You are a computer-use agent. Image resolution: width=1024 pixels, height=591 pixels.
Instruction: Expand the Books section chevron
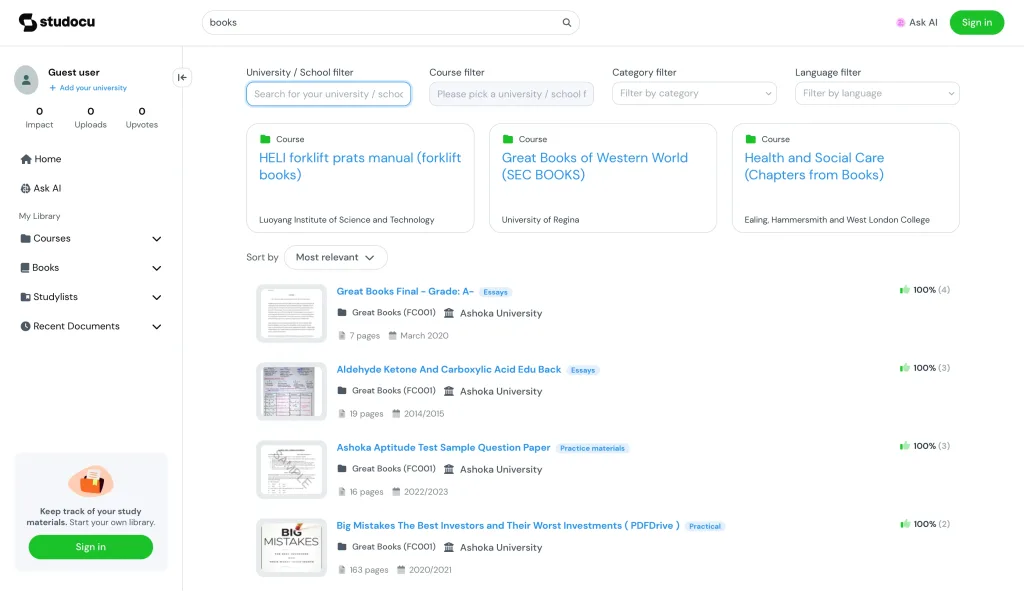pyautogui.click(x=157, y=268)
